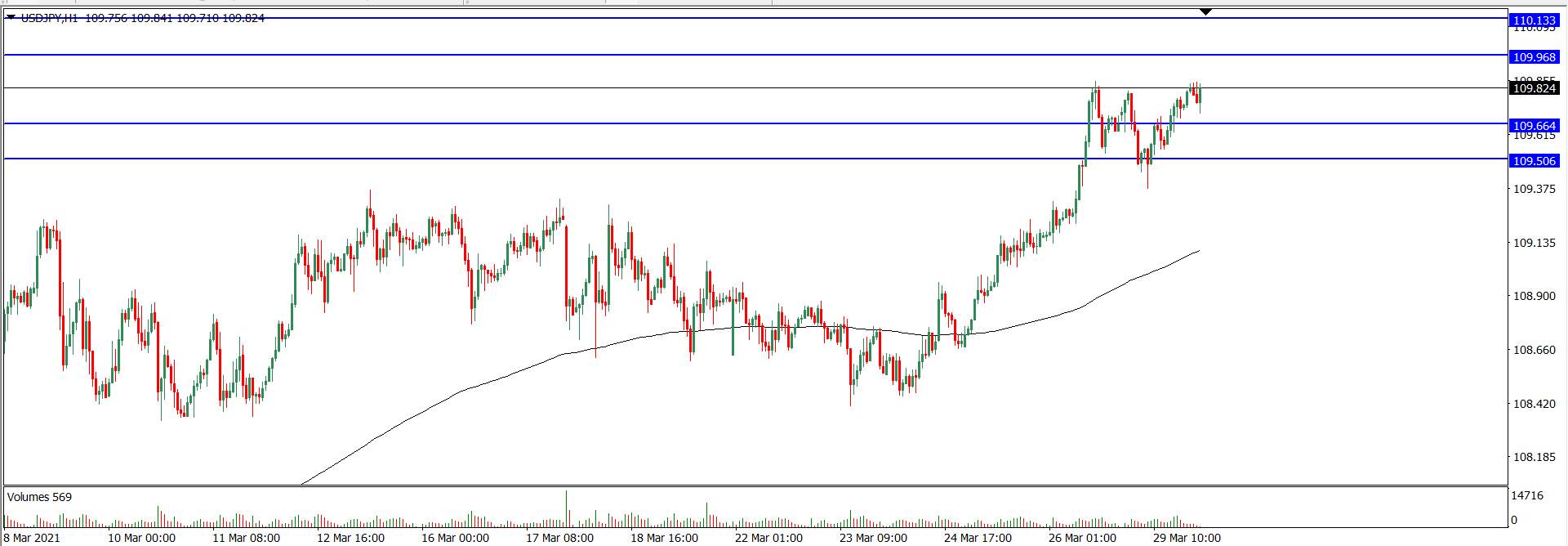Click the 12 Mar 16:00 time label
The height and width of the screenshot is (546, 1568).
pyautogui.click(x=350, y=538)
